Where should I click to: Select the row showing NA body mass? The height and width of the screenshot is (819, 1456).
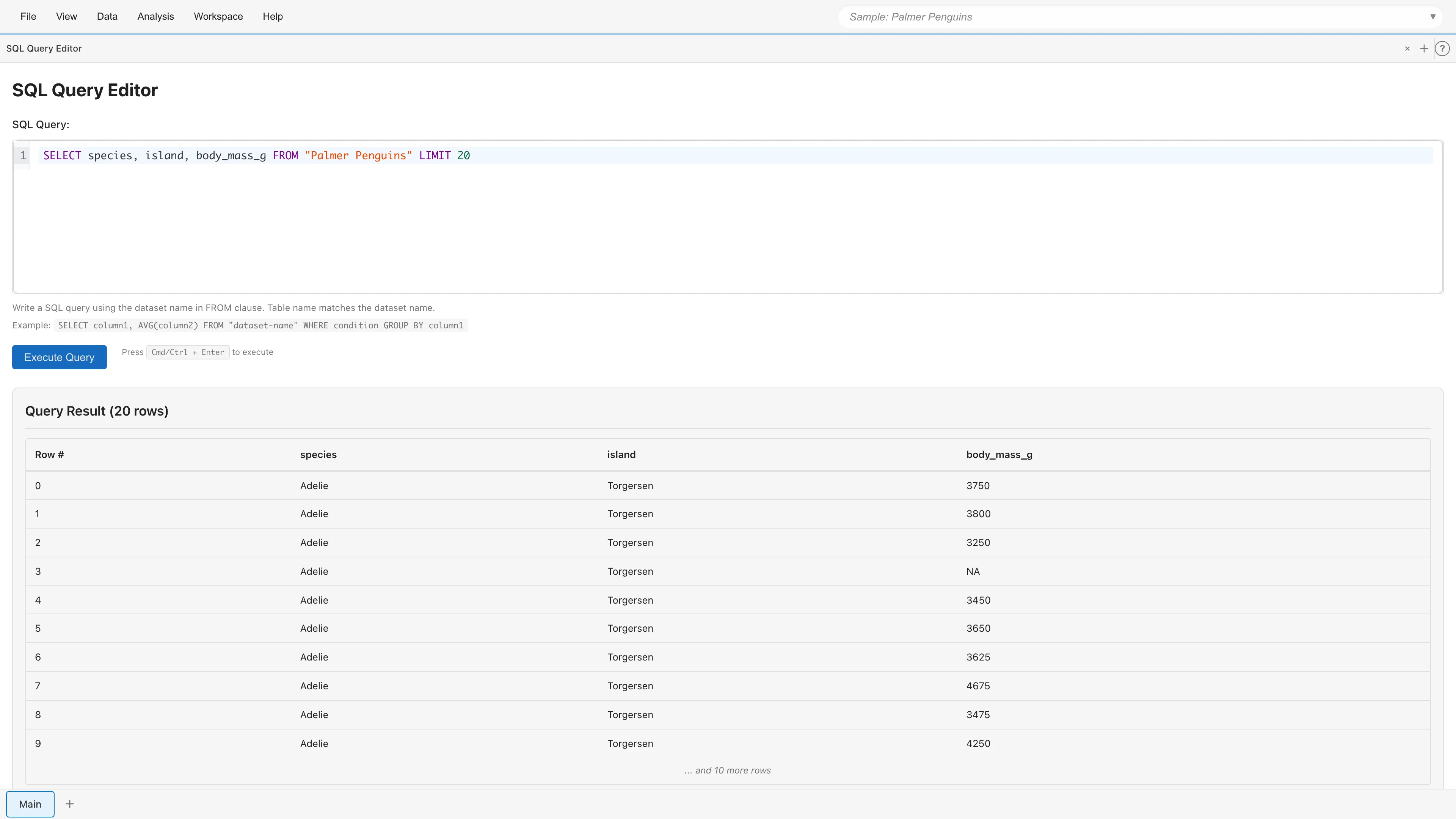tap(728, 571)
